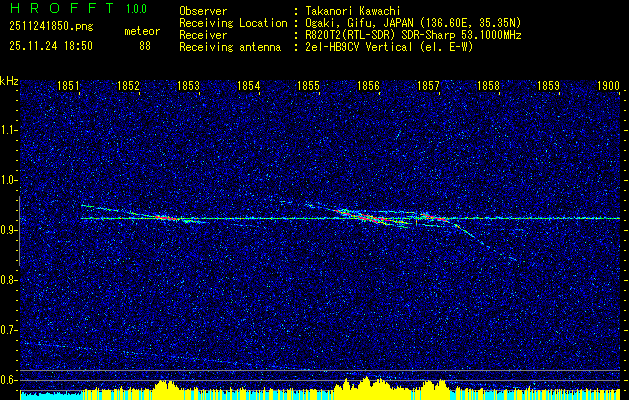Click observer name Takanori Kawachi
This screenshot has width=629, height=400.
352,11
